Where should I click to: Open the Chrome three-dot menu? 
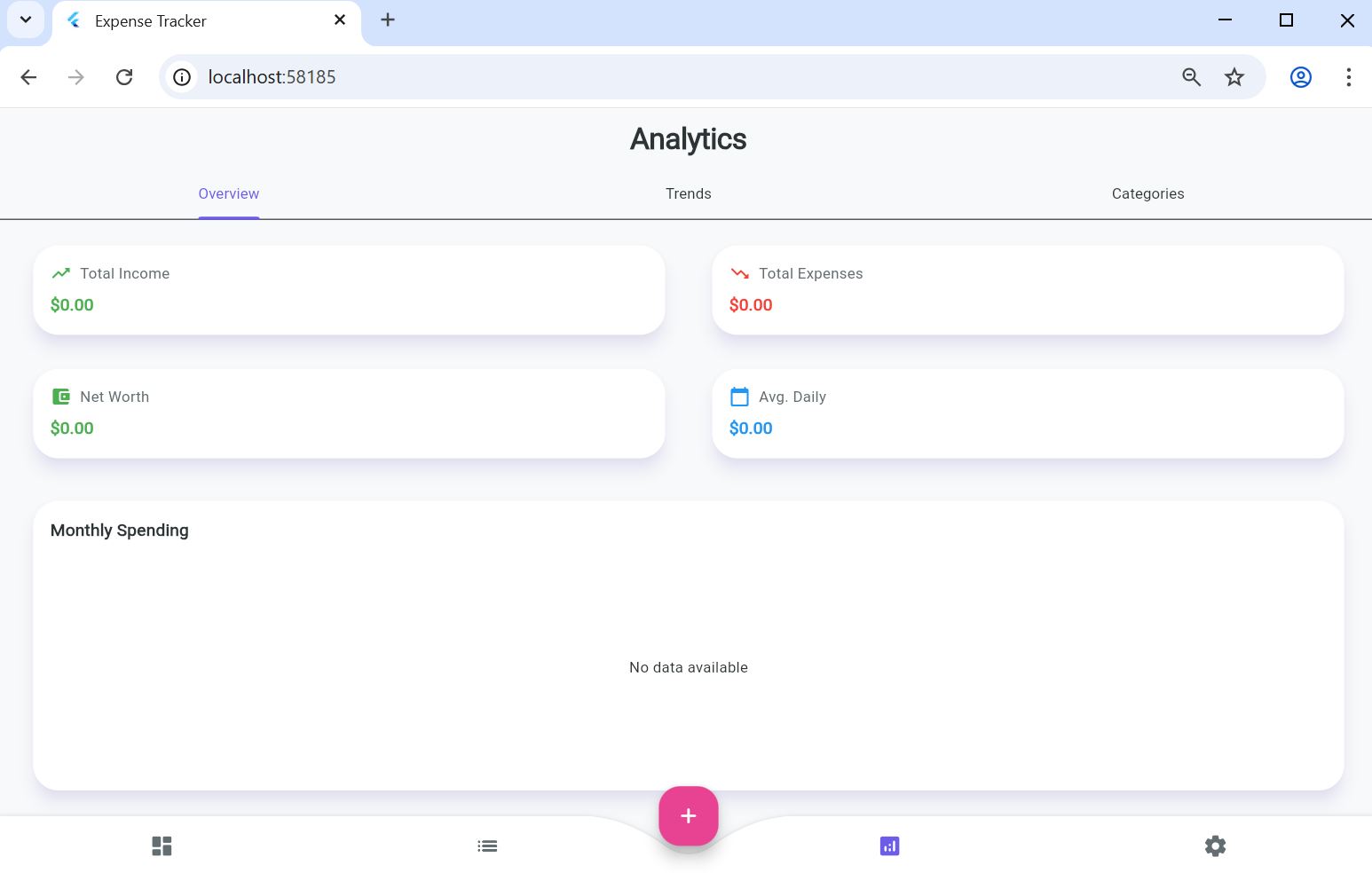(1349, 77)
